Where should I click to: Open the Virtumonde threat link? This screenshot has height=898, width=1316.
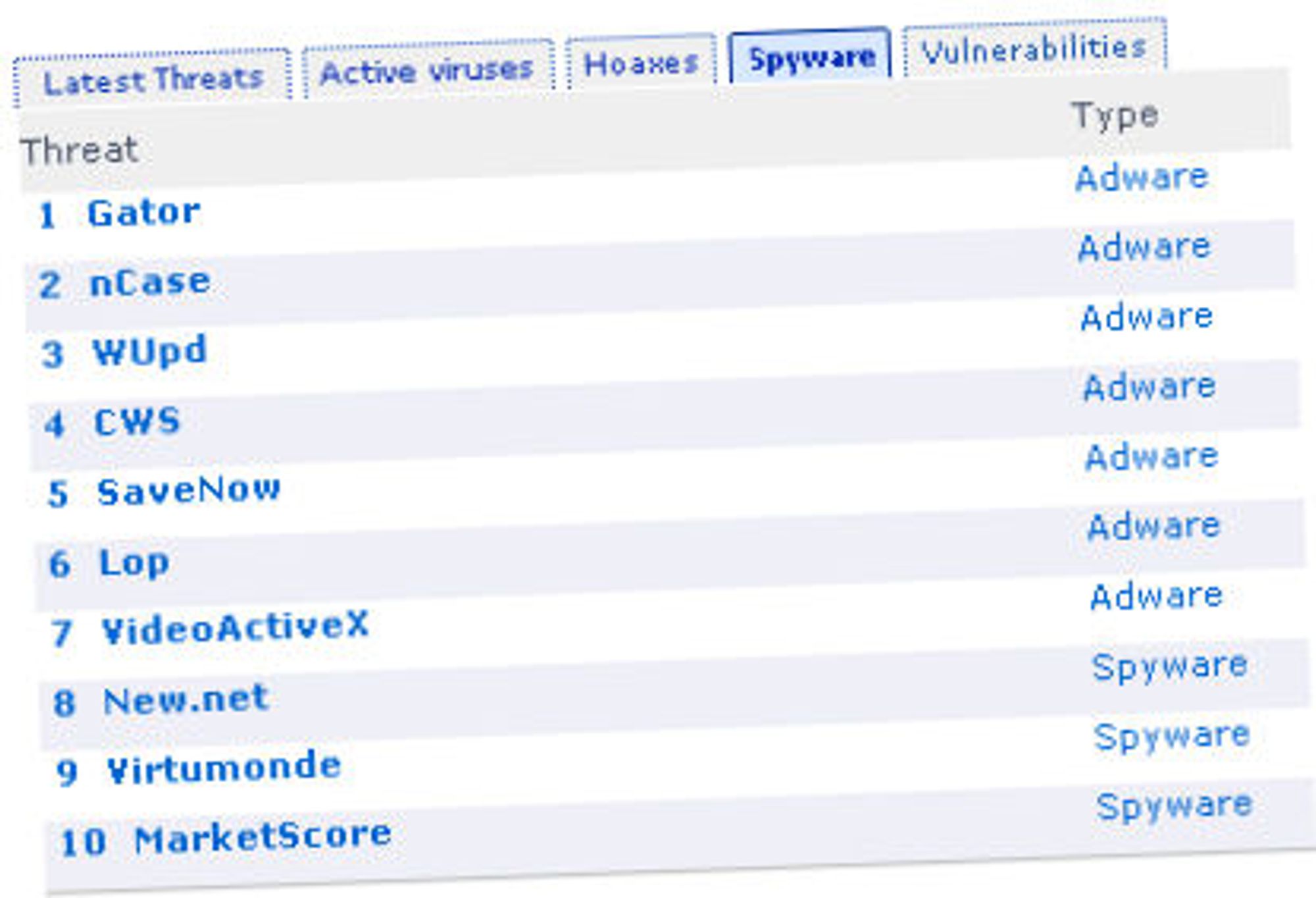[224, 768]
